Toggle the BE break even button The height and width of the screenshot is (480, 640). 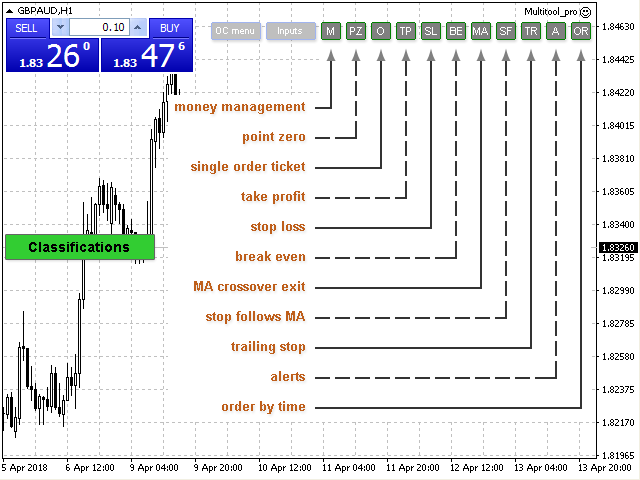tap(456, 31)
